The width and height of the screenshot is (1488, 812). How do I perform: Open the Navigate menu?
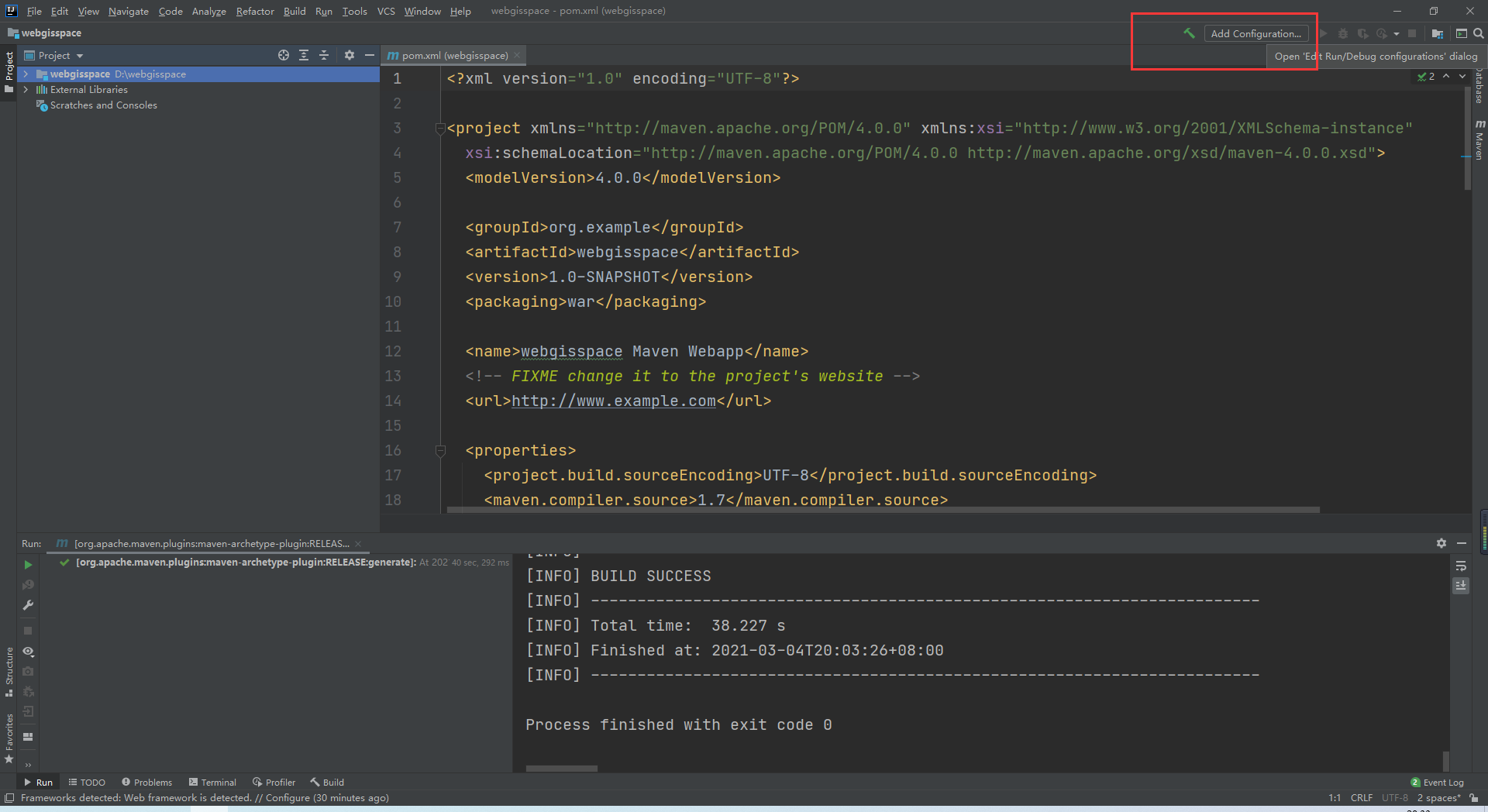[x=129, y=11]
